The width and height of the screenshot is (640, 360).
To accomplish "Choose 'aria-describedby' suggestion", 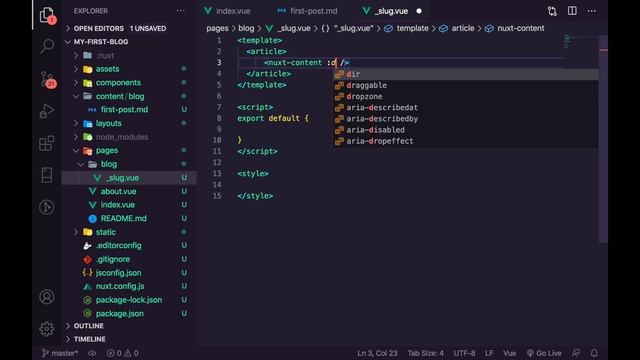I will (466, 119).
